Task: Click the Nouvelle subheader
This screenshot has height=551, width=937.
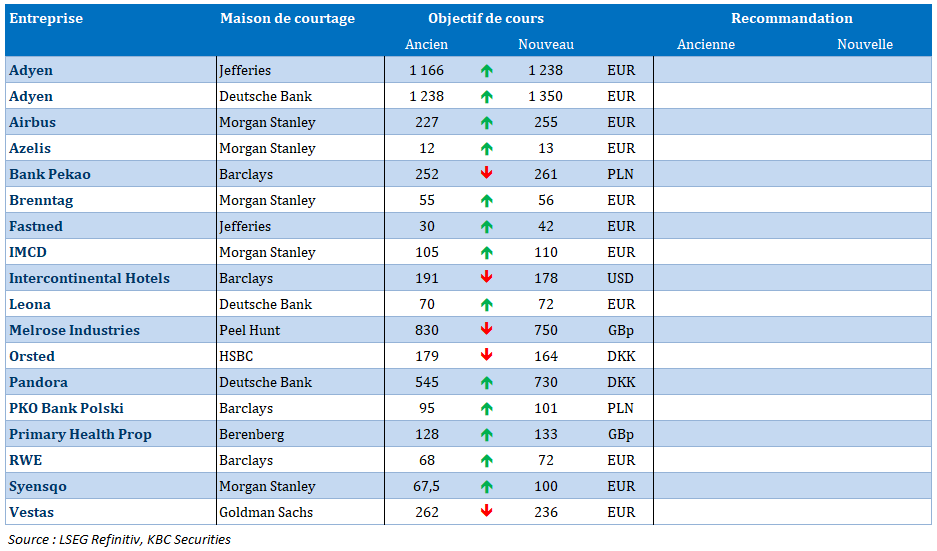Action: coord(865,44)
